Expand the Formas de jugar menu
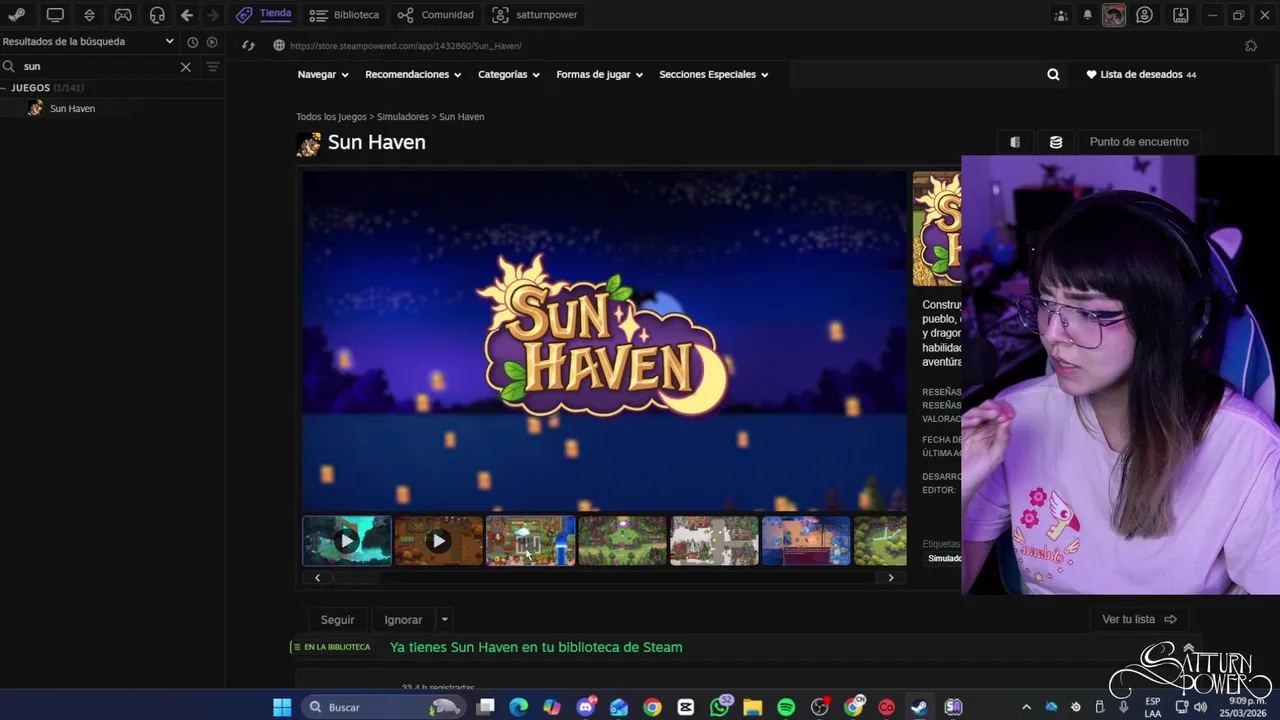This screenshot has height=720, width=1280. 599,74
